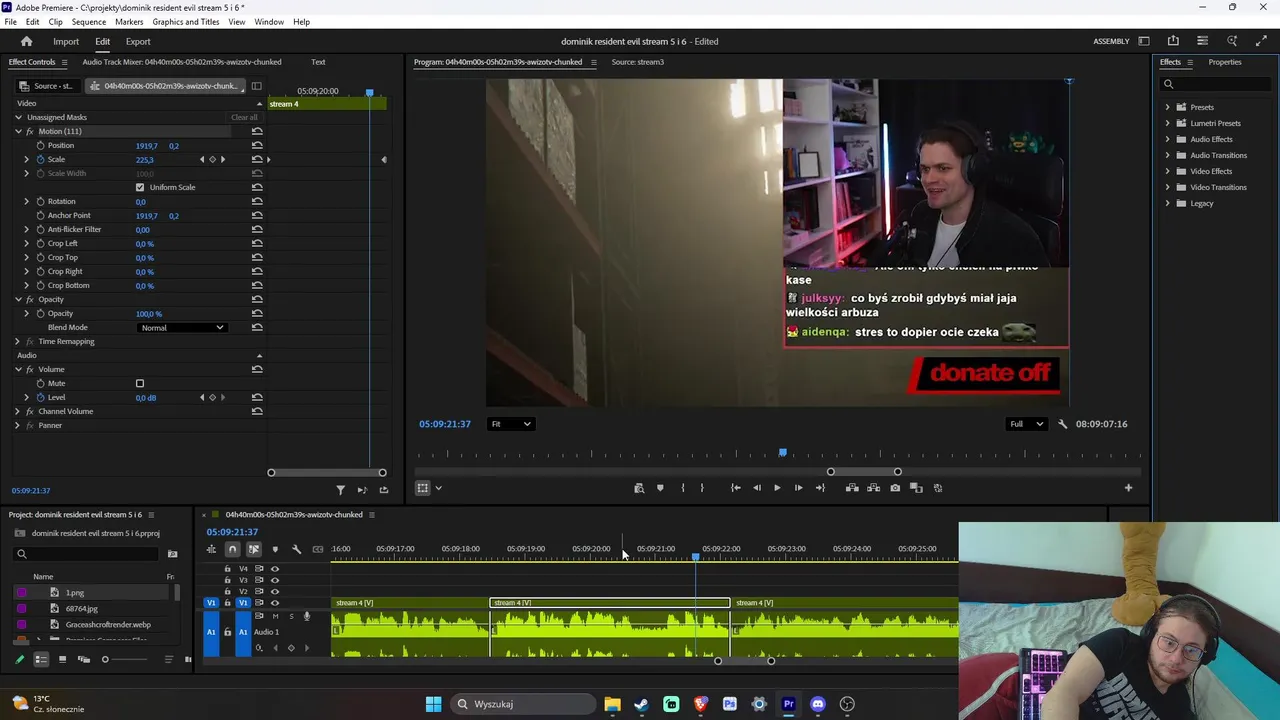
Task: Open File Explorer from the taskbar
Action: (612, 704)
